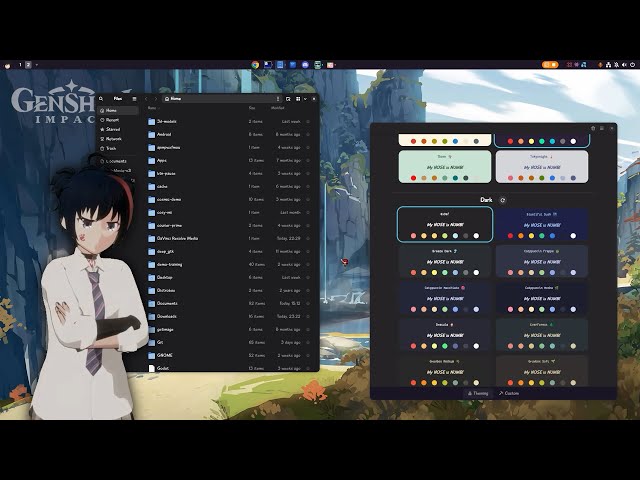Image resolution: width=640 pixels, height=480 pixels.
Task: Select the cache folder
Action: tap(231, 187)
